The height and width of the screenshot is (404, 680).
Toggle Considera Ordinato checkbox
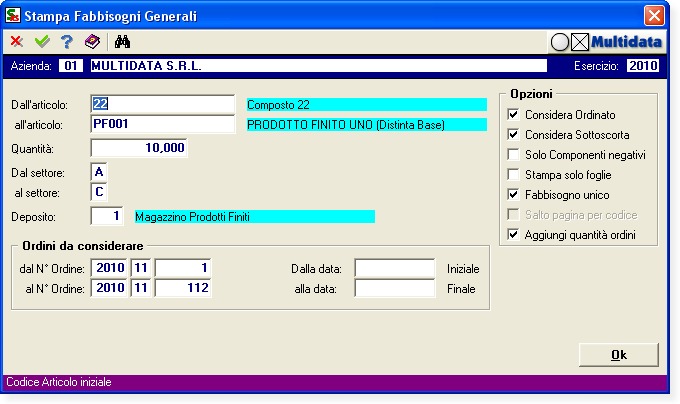pos(513,115)
